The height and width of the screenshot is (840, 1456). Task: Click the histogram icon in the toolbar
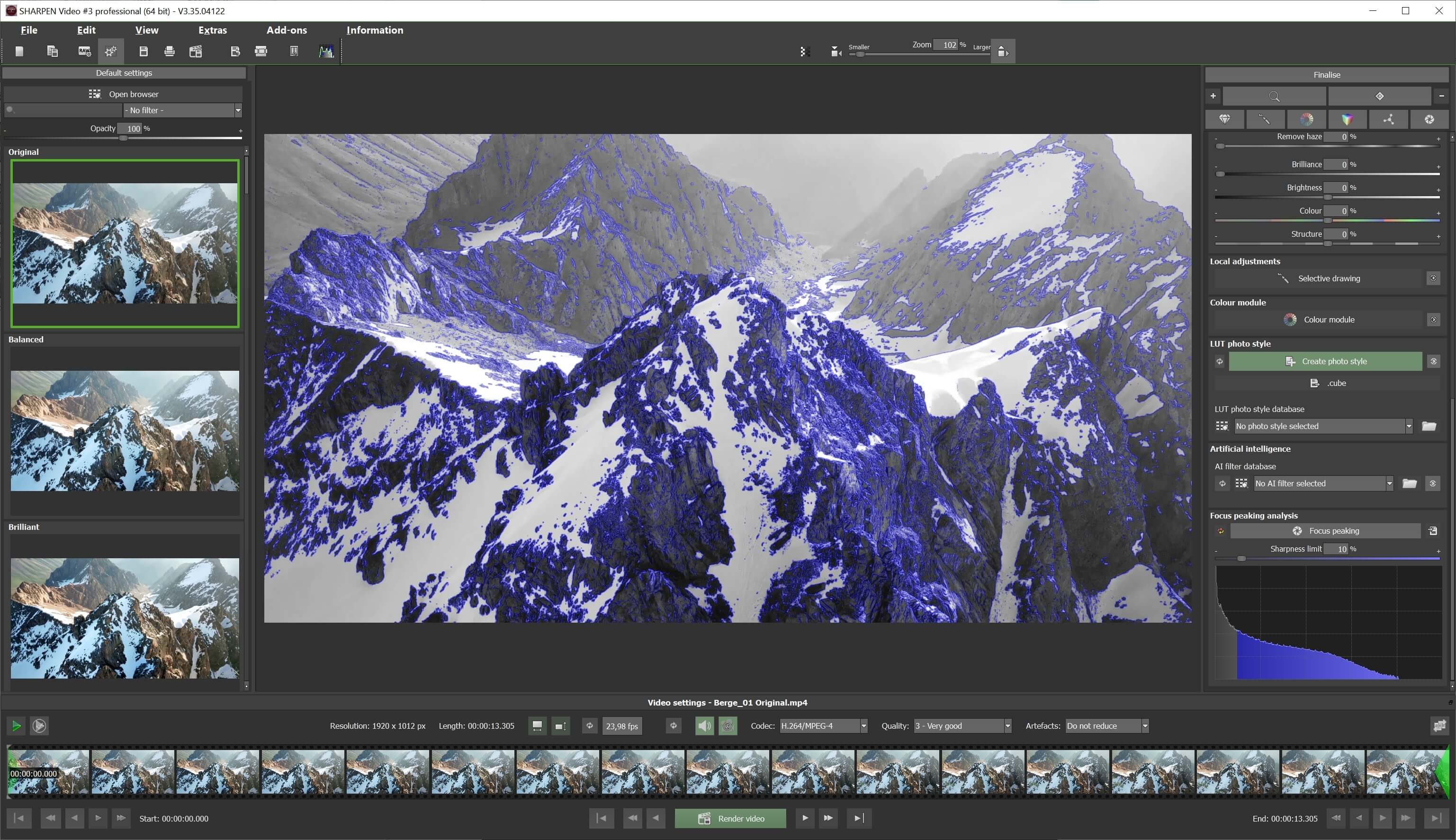[x=326, y=52]
